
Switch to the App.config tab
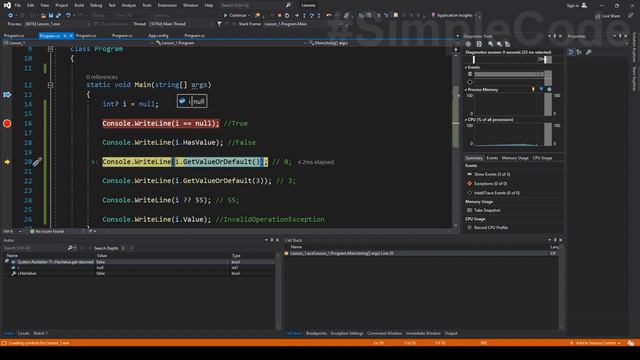pyautogui.click(x=158, y=36)
